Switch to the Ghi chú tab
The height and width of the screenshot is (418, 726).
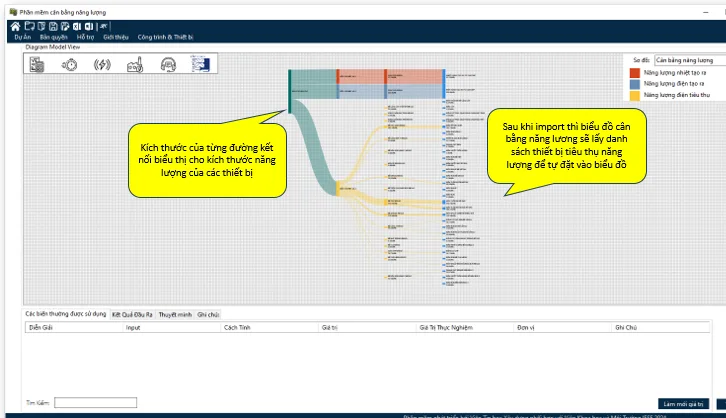point(208,315)
